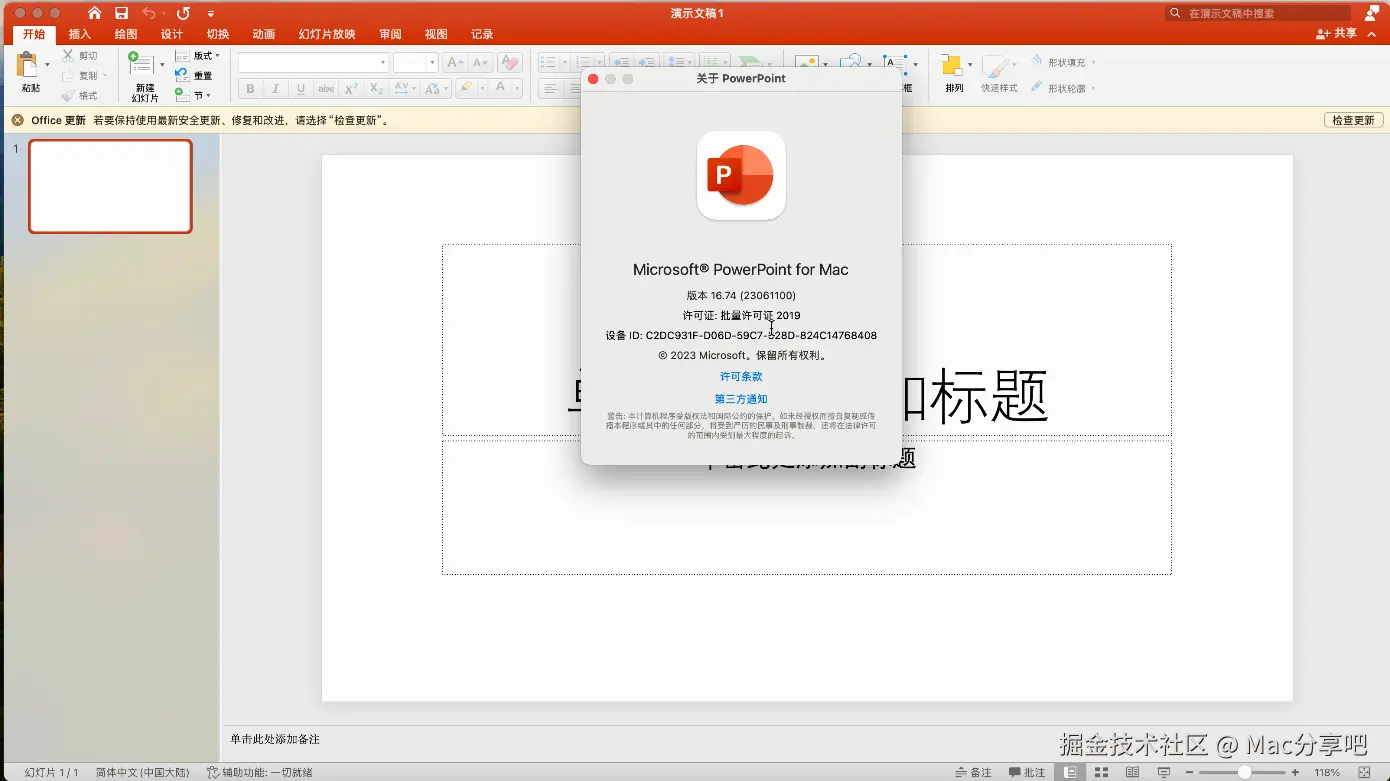Open the new slide layout dropdown arrow
1390x781 pixels.
pyautogui.click(x=162, y=65)
